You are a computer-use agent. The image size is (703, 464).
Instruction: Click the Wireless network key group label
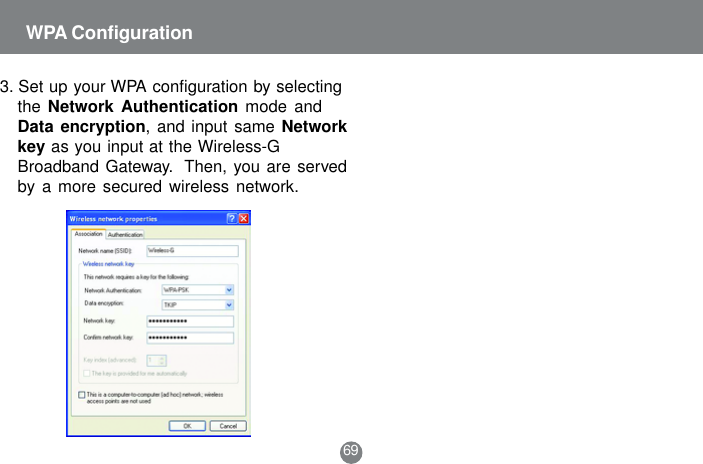pos(108,264)
